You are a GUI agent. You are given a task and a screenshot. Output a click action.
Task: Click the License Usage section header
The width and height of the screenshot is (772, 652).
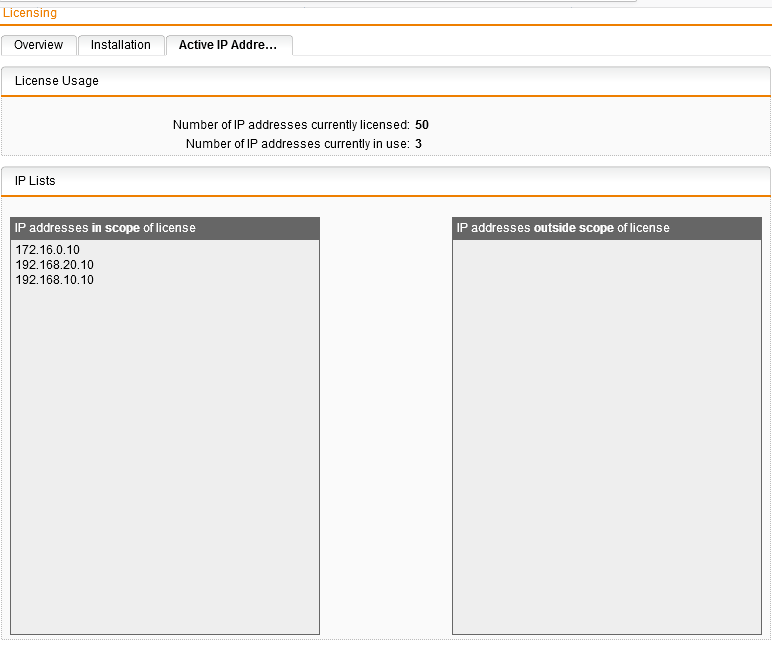tap(56, 81)
